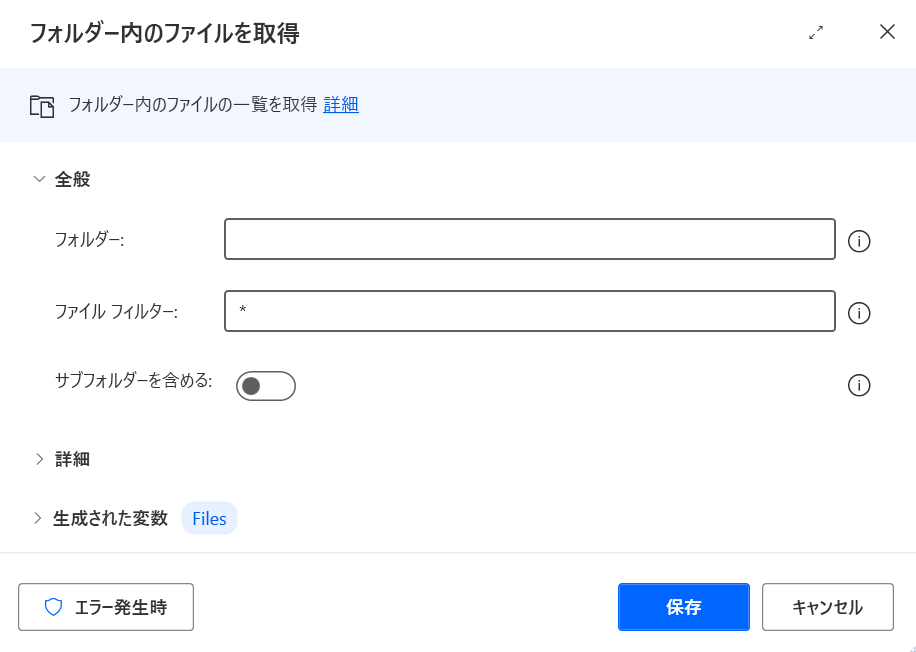Expand dialog with the diagonal arrows icon
Screen dimensions: 916x652
click(816, 32)
